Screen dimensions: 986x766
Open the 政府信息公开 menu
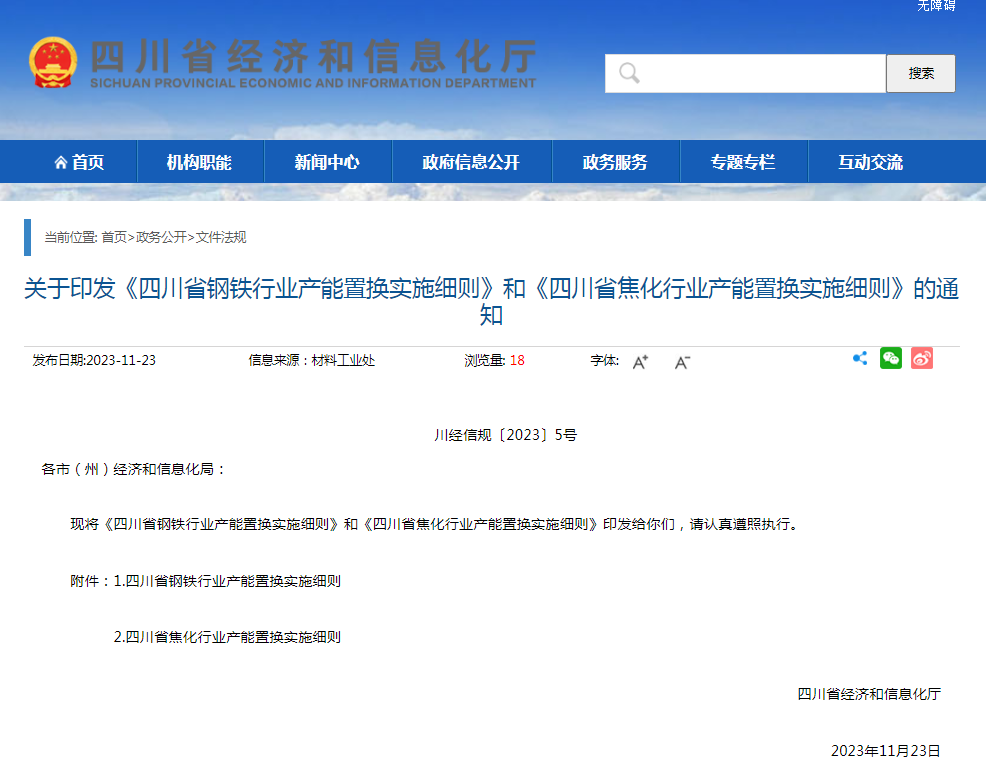pyautogui.click(x=472, y=162)
